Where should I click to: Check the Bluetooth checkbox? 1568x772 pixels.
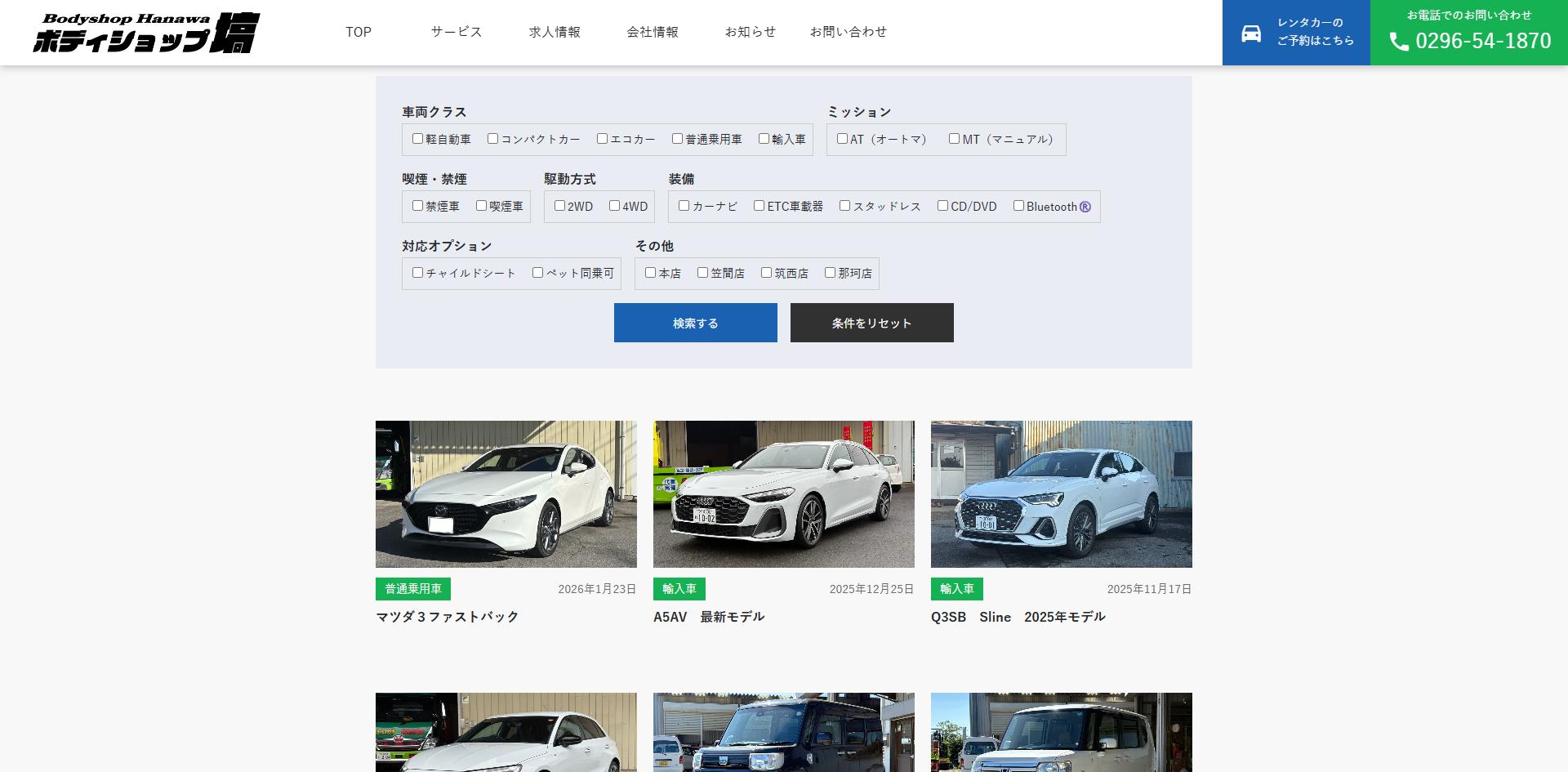click(x=1018, y=206)
